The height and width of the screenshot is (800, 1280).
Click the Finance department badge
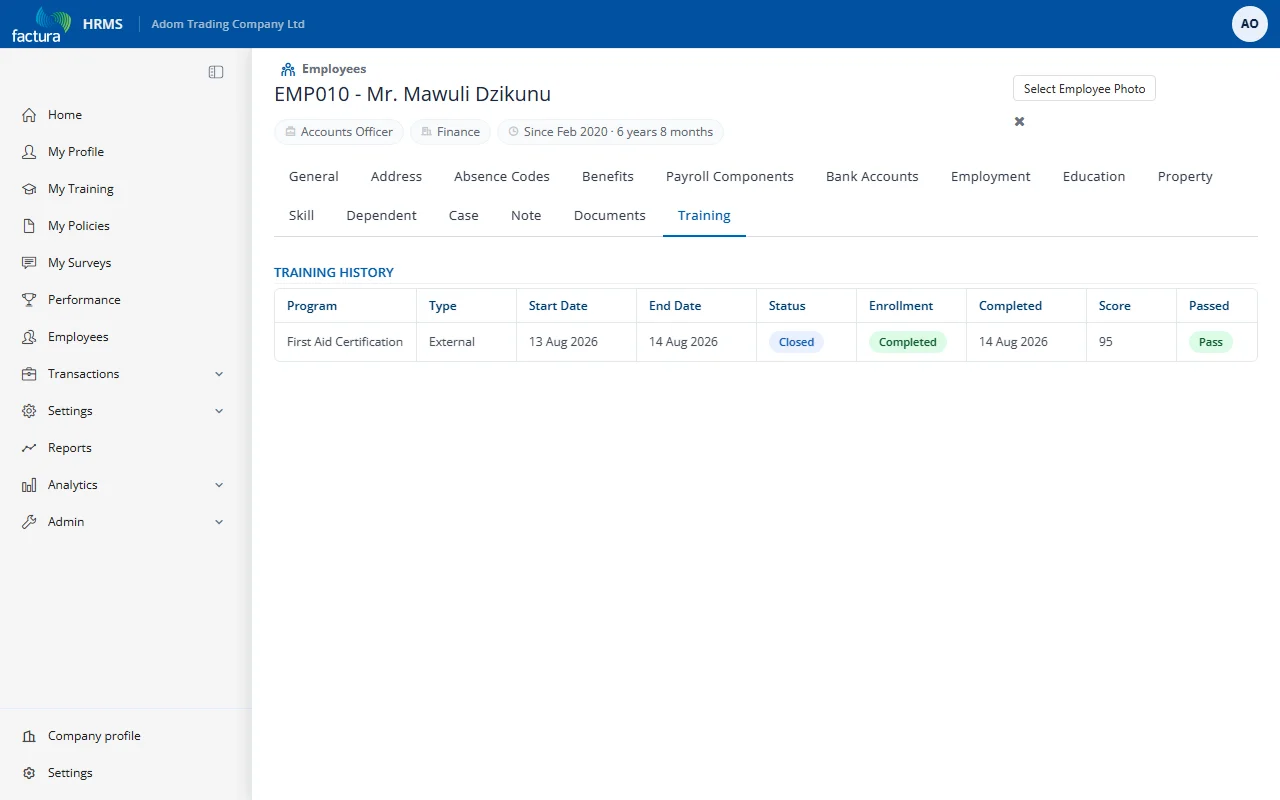(451, 132)
